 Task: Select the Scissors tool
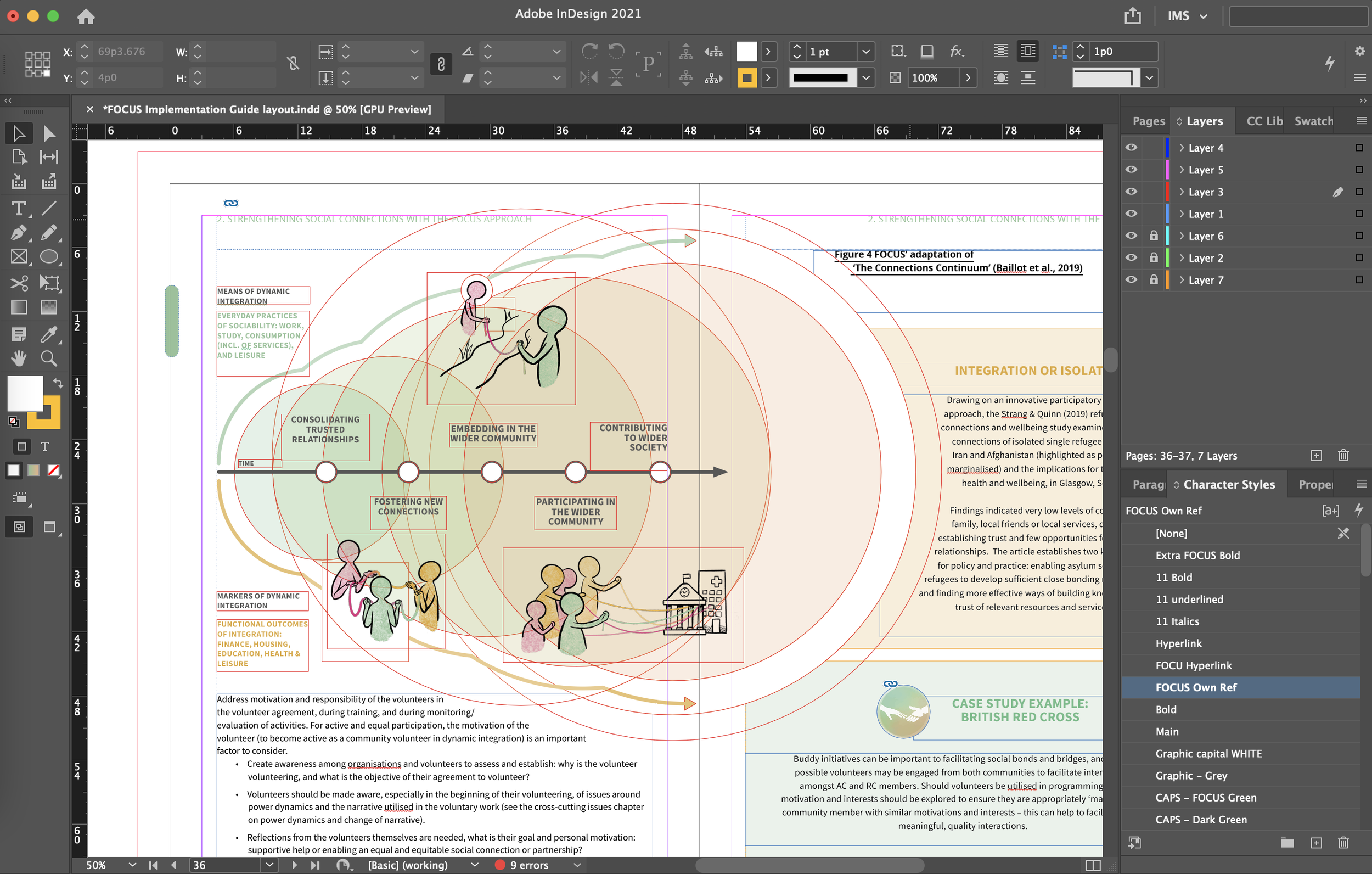click(x=18, y=283)
